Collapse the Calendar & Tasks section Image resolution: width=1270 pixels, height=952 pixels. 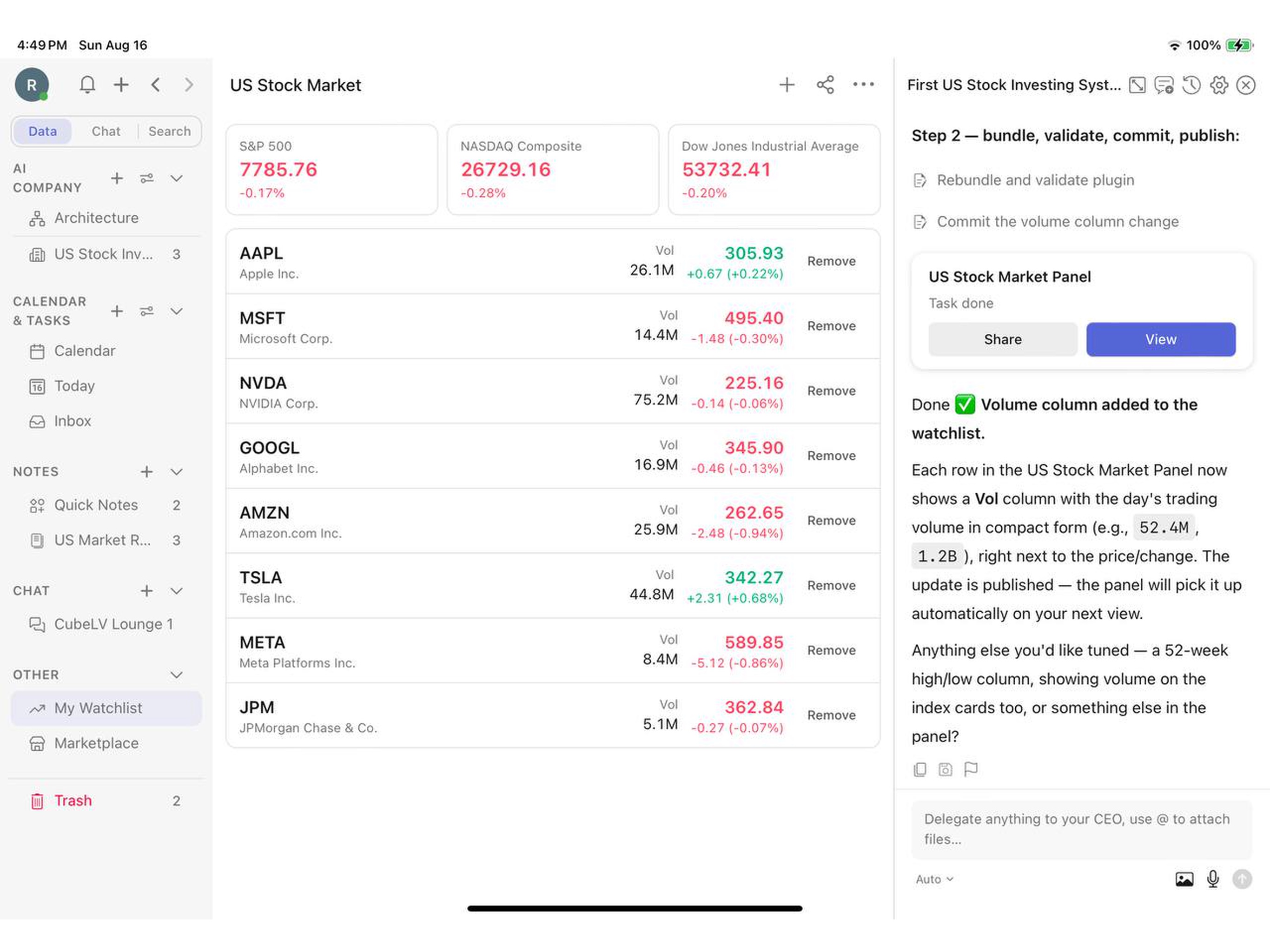(177, 311)
